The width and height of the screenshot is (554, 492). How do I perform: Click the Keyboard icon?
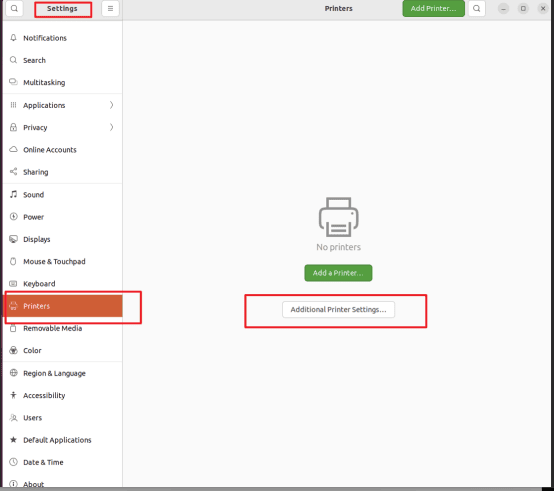click(13, 284)
